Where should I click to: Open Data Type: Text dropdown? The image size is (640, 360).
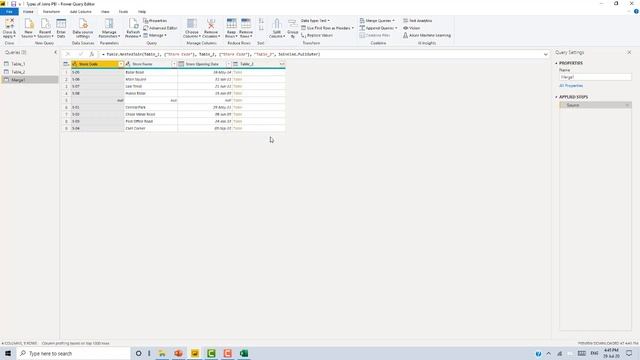tap(315, 20)
